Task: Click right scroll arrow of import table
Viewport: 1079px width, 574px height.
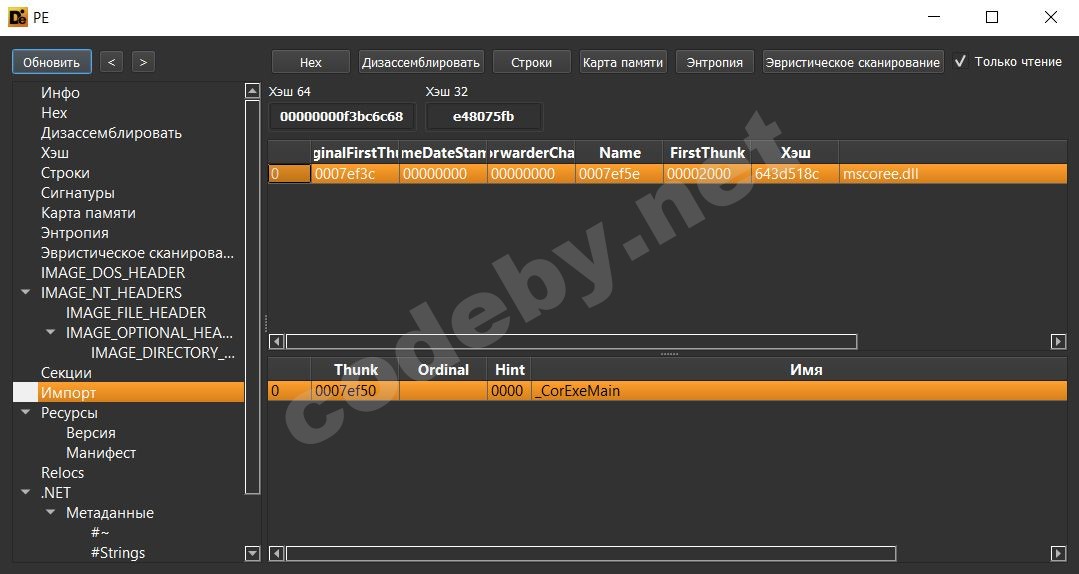Action: coord(1058,342)
